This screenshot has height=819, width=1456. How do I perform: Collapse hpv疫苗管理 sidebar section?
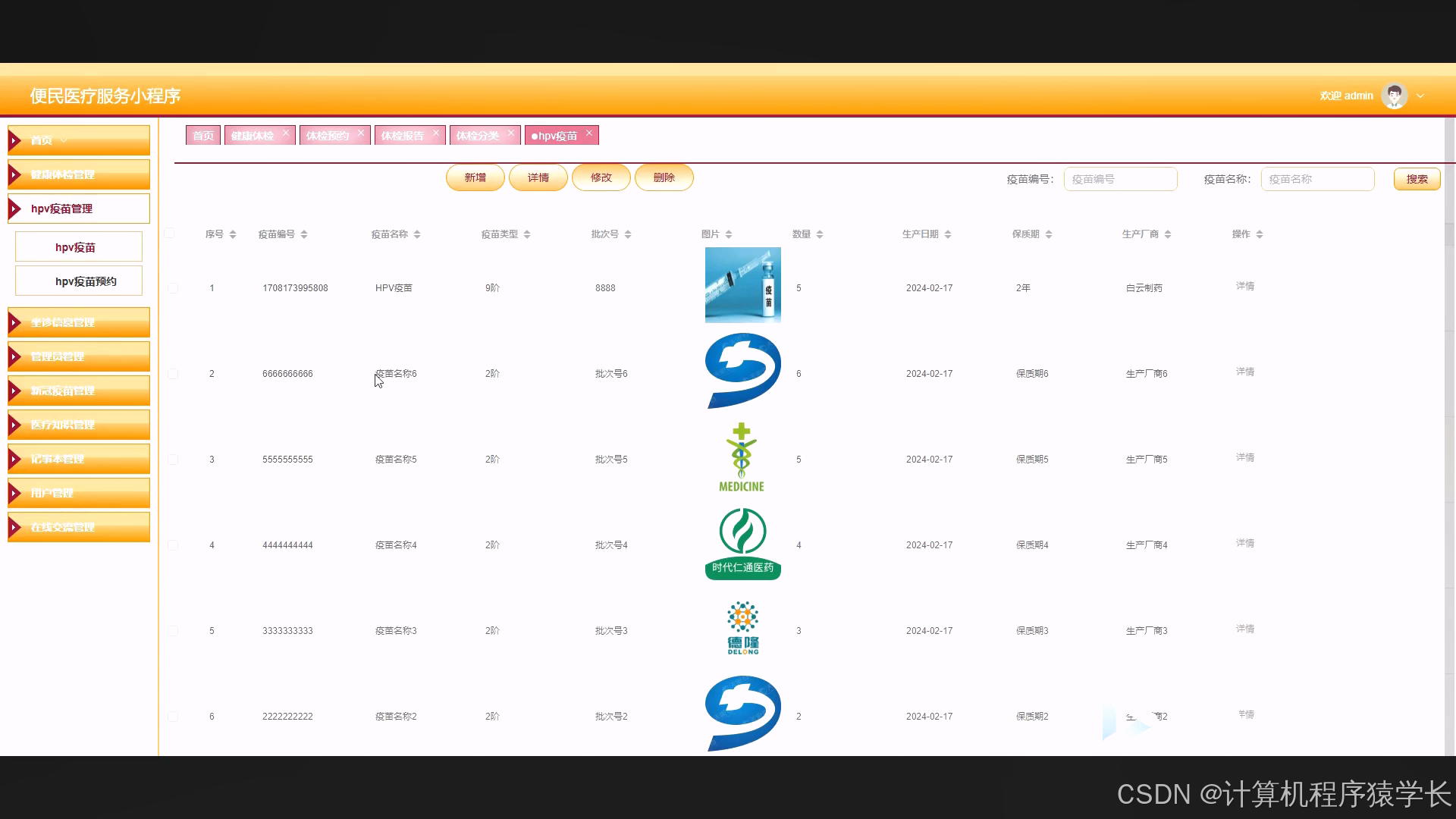click(79, 209)
